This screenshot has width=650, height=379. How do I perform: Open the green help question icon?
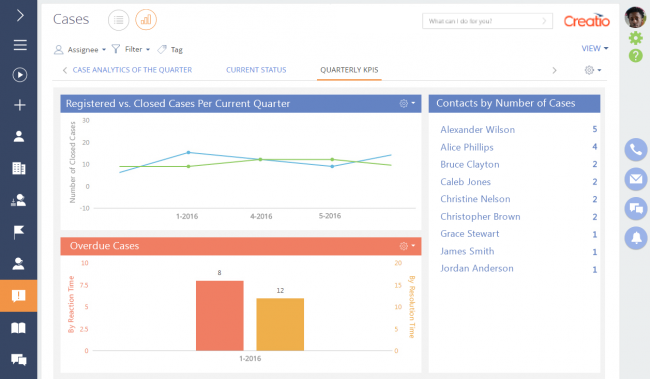635,56
